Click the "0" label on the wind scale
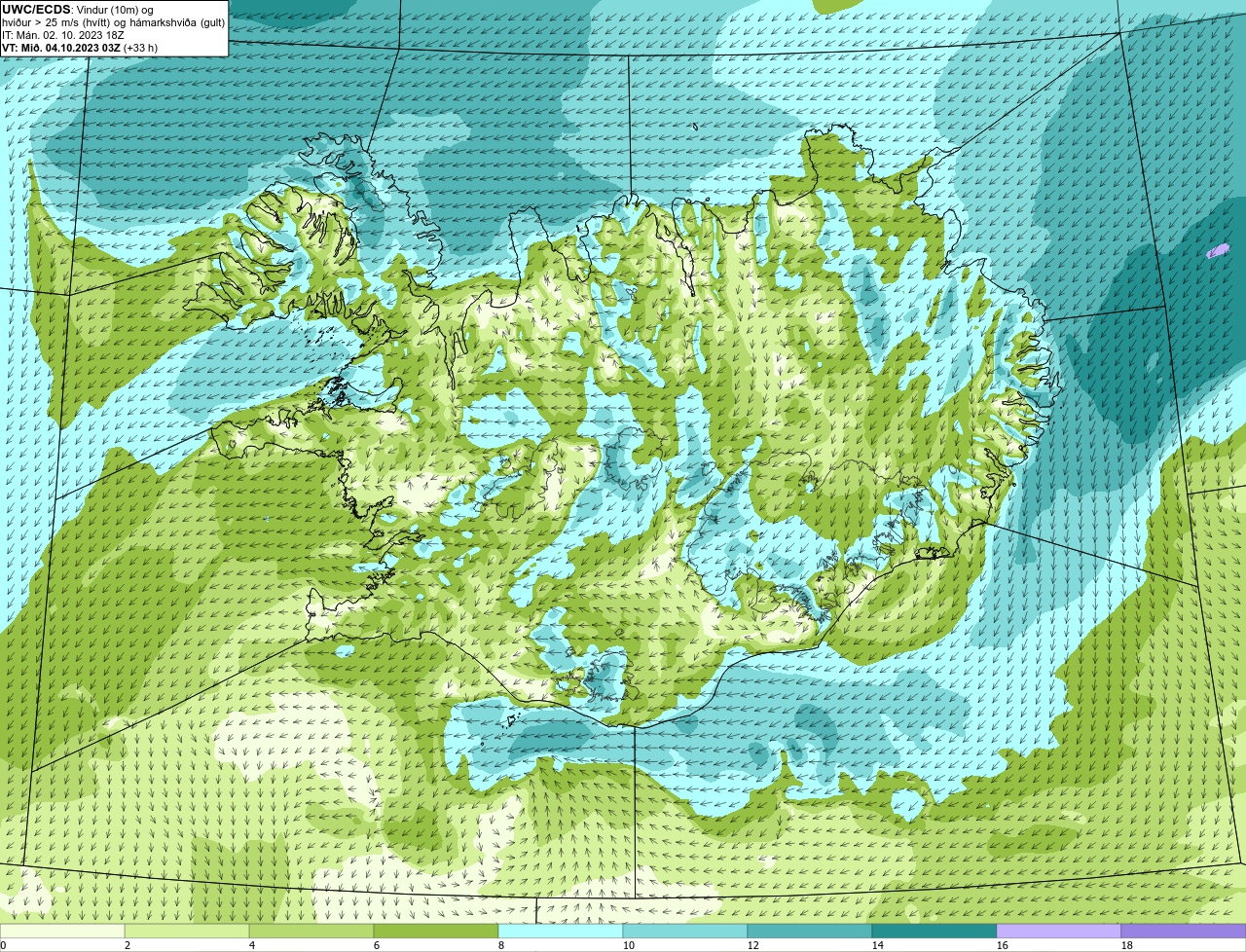 (x=3, y=945)
